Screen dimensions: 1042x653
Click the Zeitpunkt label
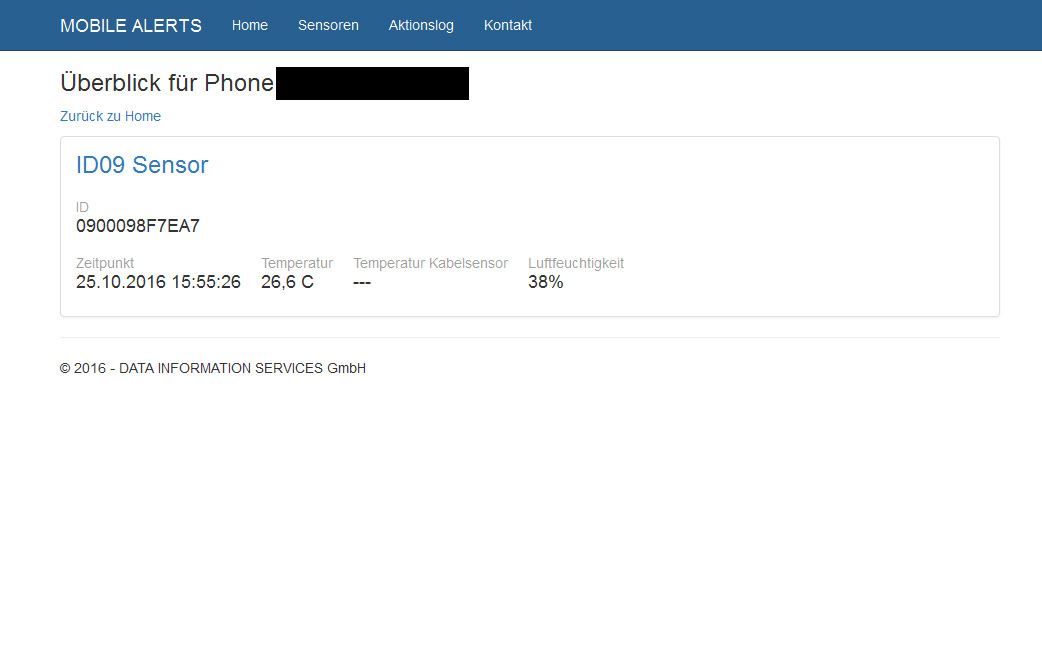(x=105, y=263)
